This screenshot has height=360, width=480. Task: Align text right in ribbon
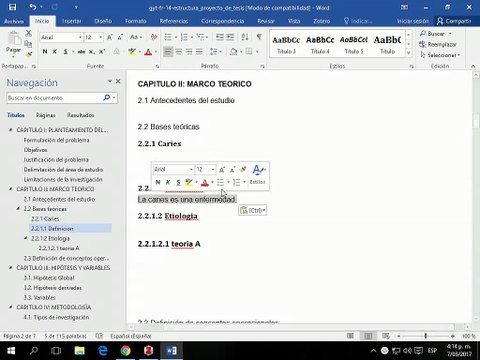click(x=189, y=52)
